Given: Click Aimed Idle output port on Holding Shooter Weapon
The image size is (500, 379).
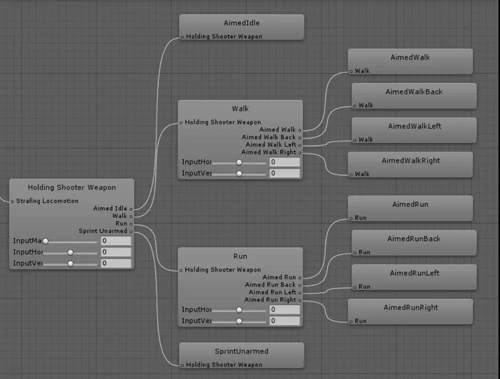Looking at the screenshot, I should [x=131, y=209].
